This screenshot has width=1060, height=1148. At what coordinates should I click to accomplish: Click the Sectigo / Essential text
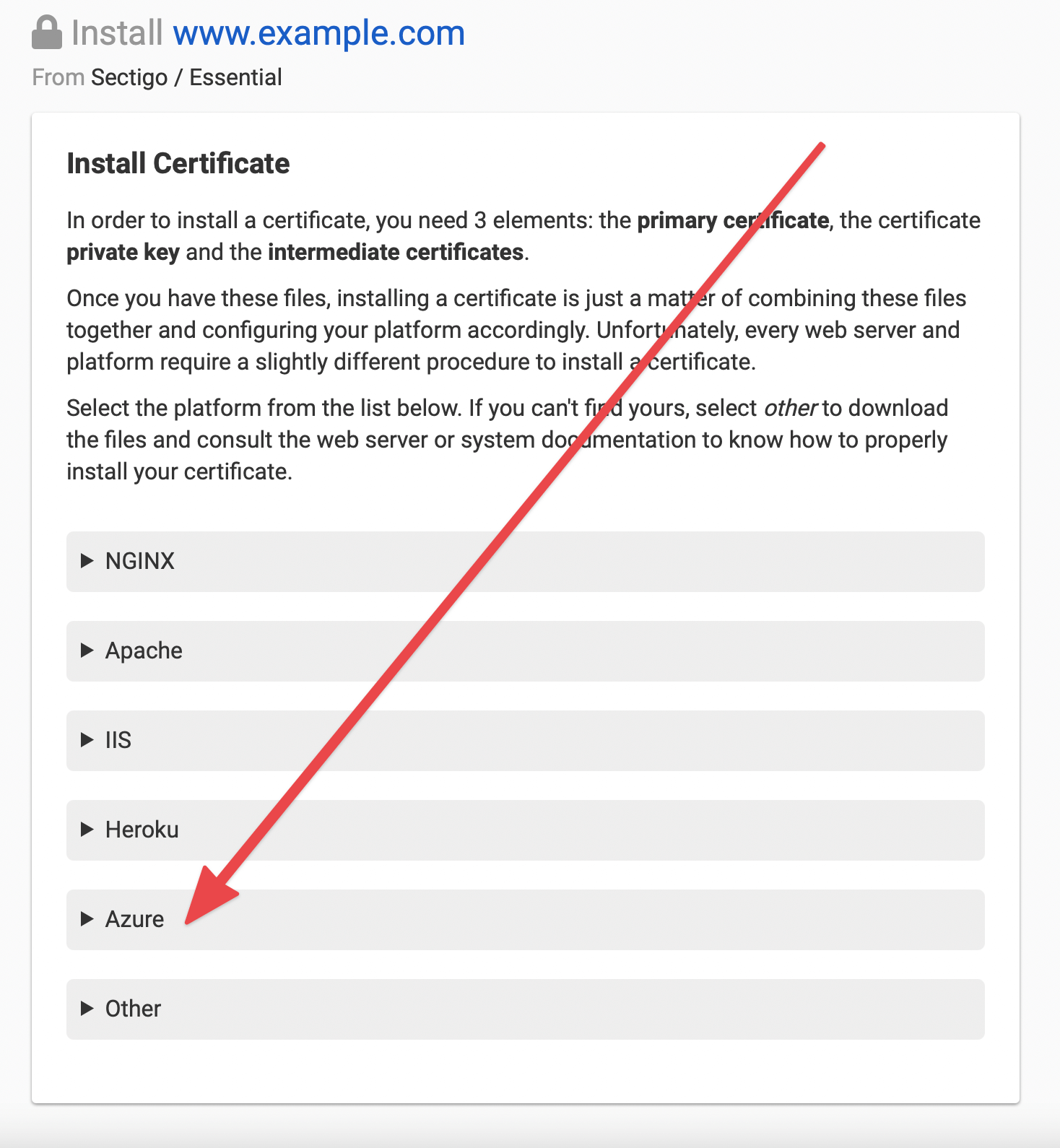pyautogui.click(x=186, y=77)
